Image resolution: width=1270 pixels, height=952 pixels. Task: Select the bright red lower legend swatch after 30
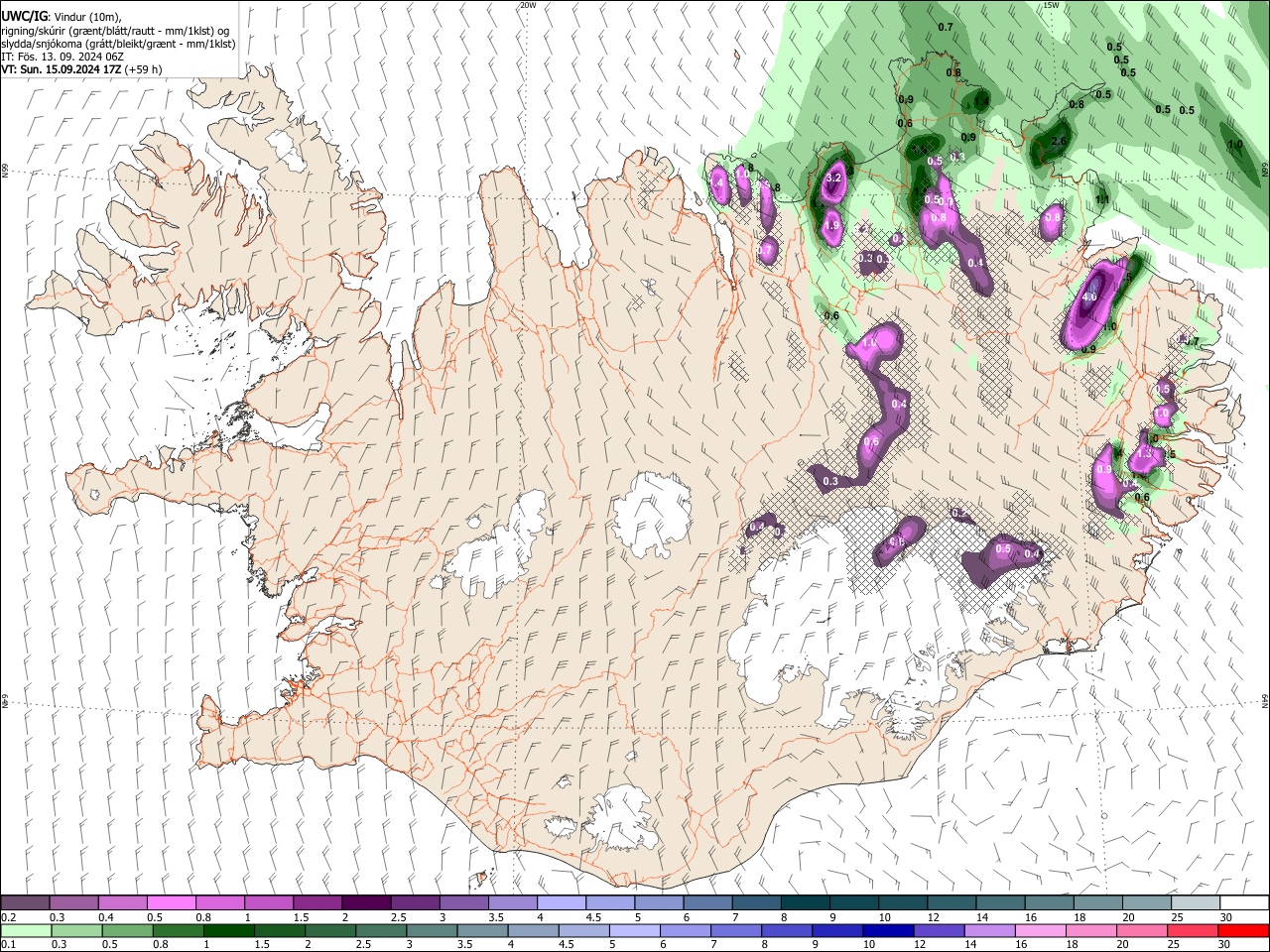pyautogui.click(x=1244, y=930)
